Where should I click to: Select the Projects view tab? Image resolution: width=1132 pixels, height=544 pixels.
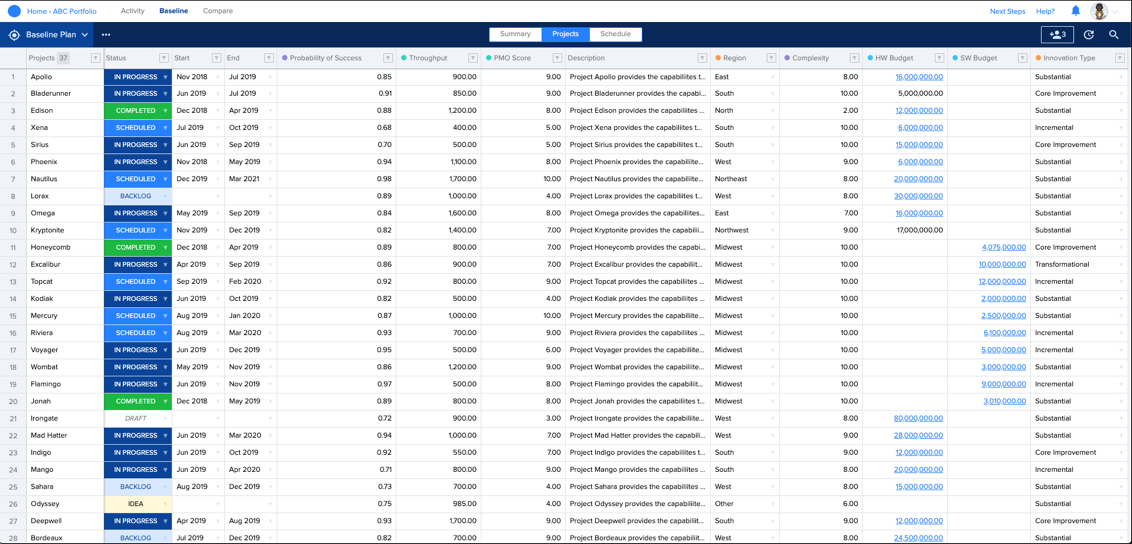pos(565,34)
